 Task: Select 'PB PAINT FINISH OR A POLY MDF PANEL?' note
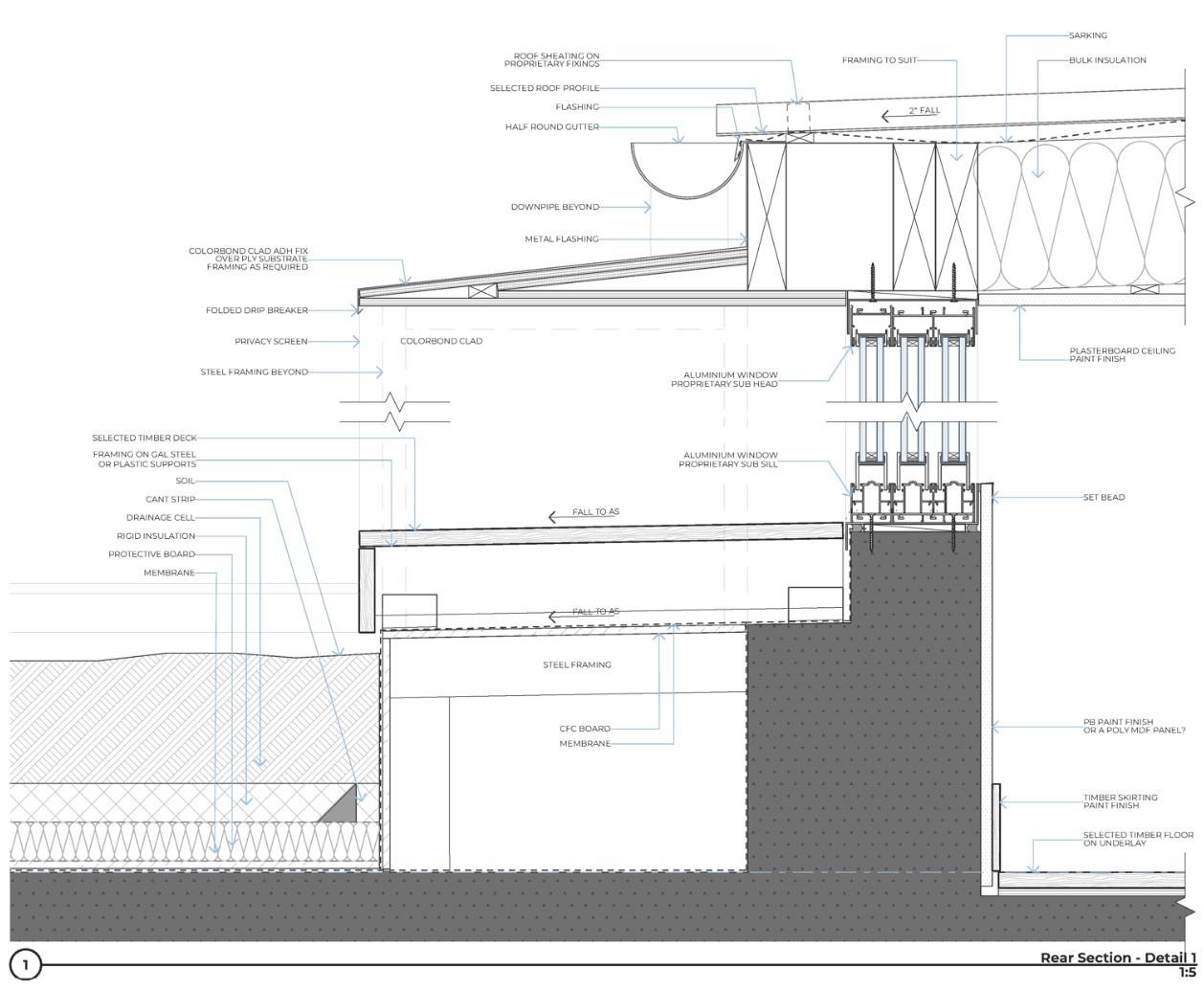(x=1134, y=727)
